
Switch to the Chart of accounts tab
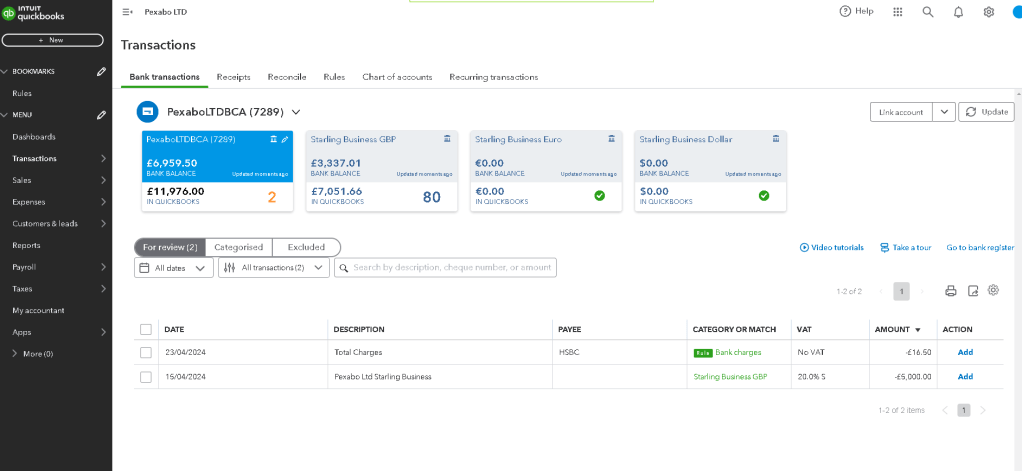[x=397, y=77]
